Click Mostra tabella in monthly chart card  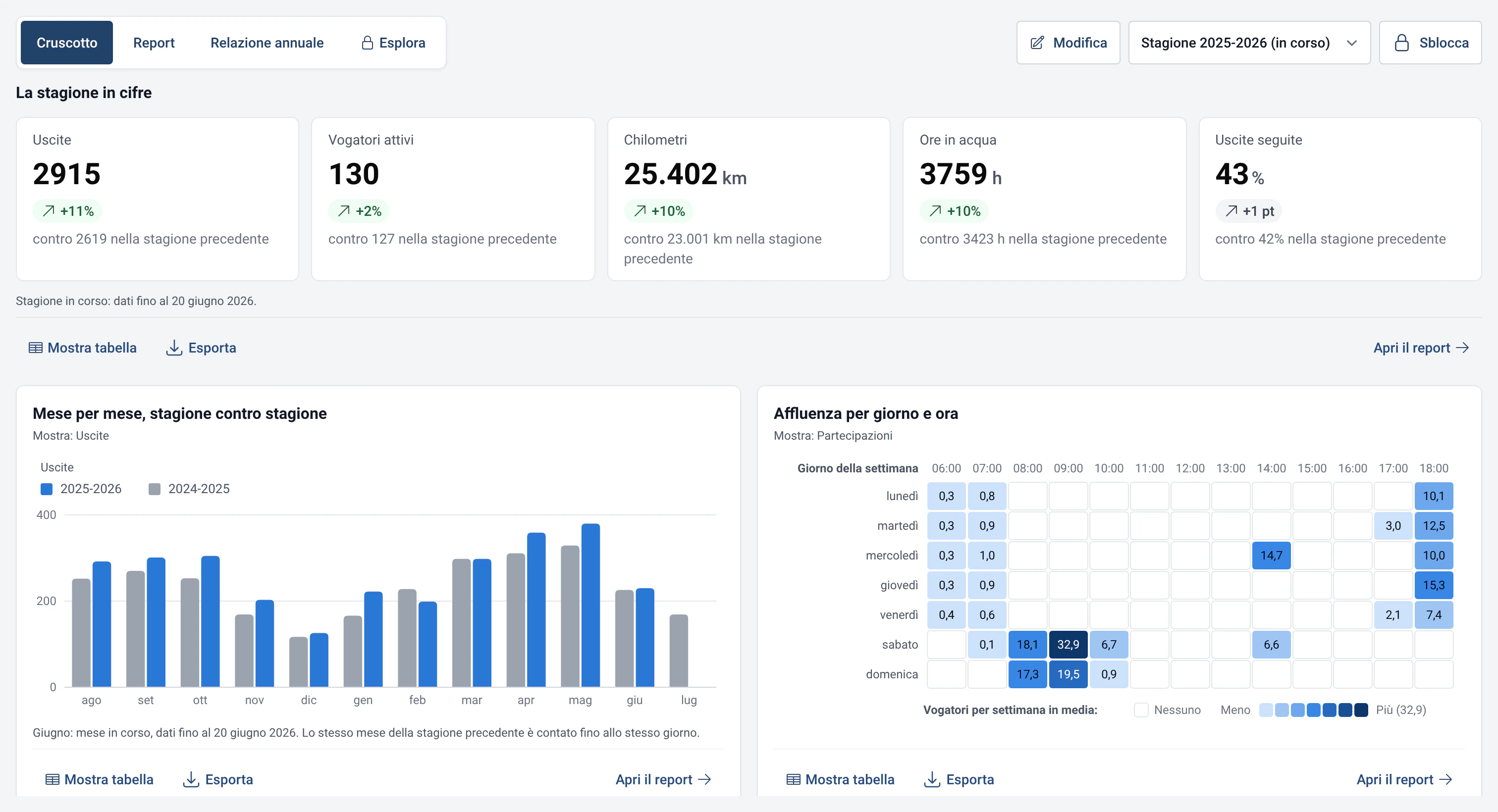(100, 779)
